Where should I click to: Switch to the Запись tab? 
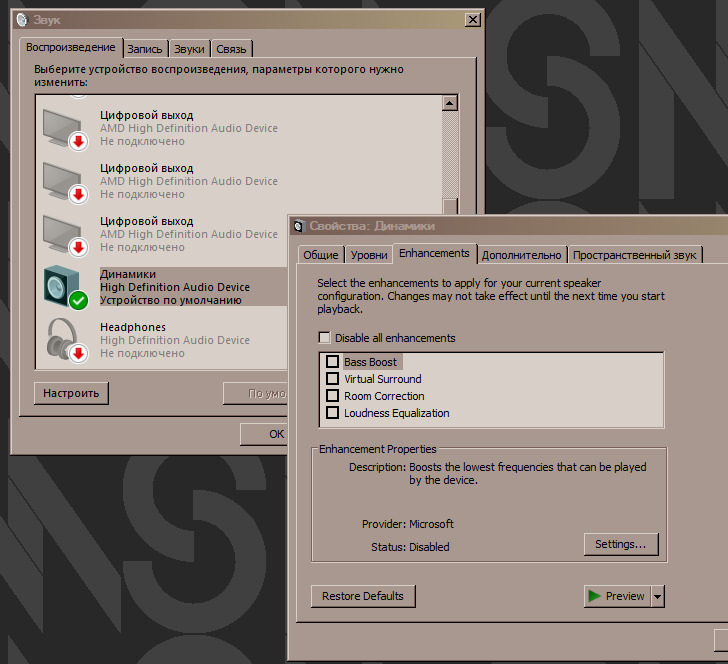pos(145,48)
